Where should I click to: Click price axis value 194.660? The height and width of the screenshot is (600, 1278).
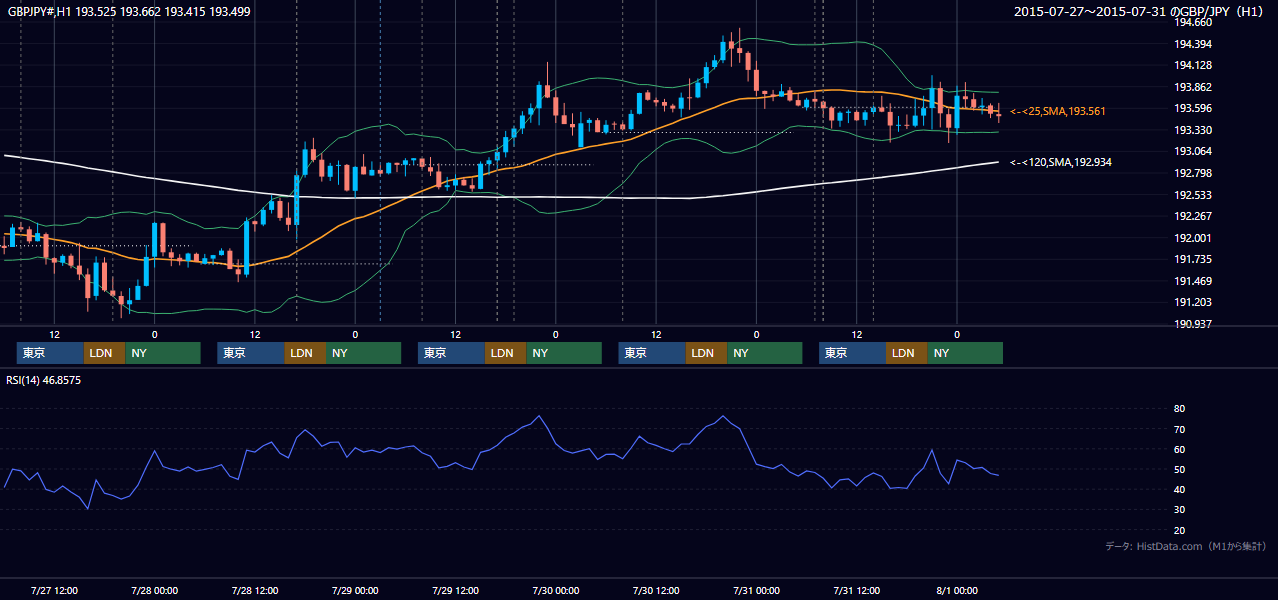click(1193, 23)
